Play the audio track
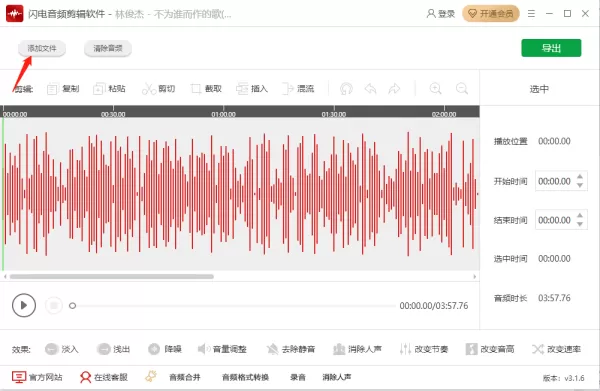Image resolution: width=600 pixels, height=391 pixels. (x=24, y=305)
